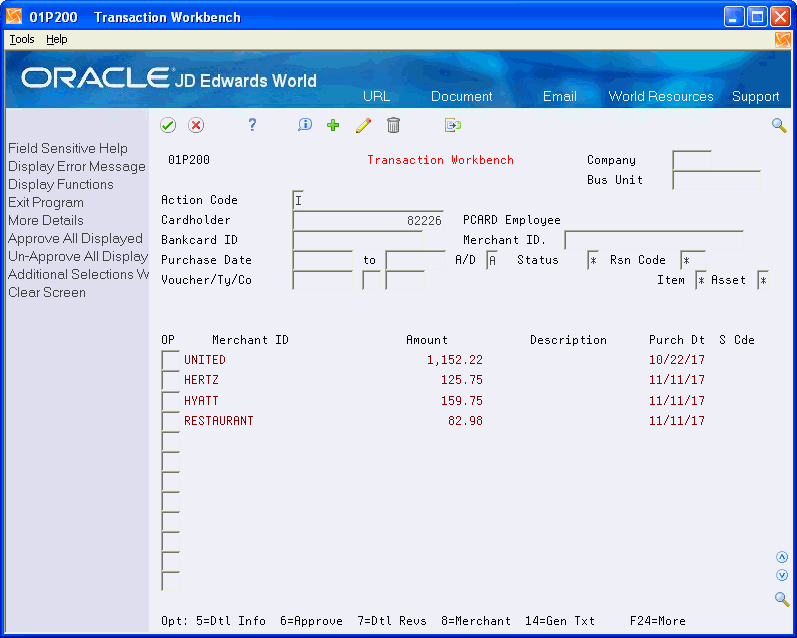Select Field Sensitive Help
This screenshot has width=797, height=638.
(68, 148)
